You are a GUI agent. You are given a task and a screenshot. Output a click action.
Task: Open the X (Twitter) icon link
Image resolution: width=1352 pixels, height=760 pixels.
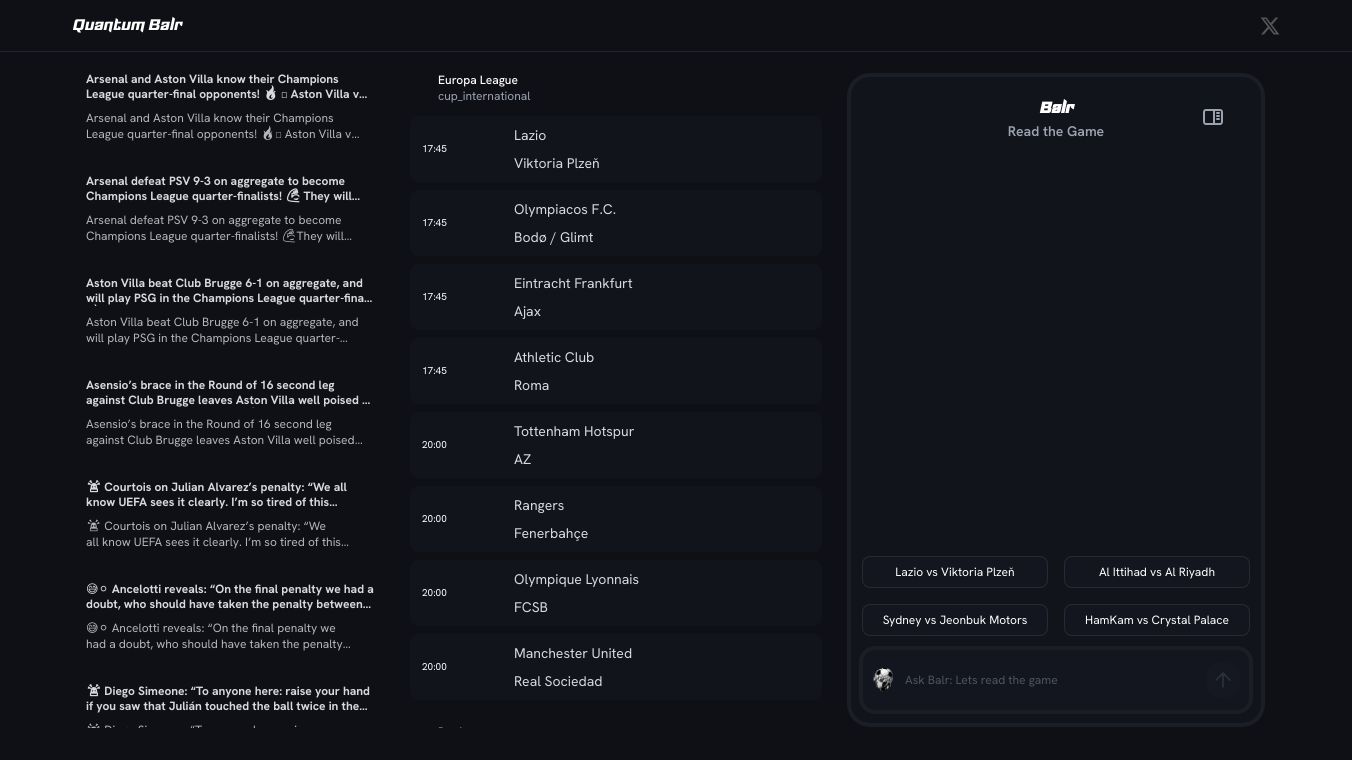click(1269, 26)
